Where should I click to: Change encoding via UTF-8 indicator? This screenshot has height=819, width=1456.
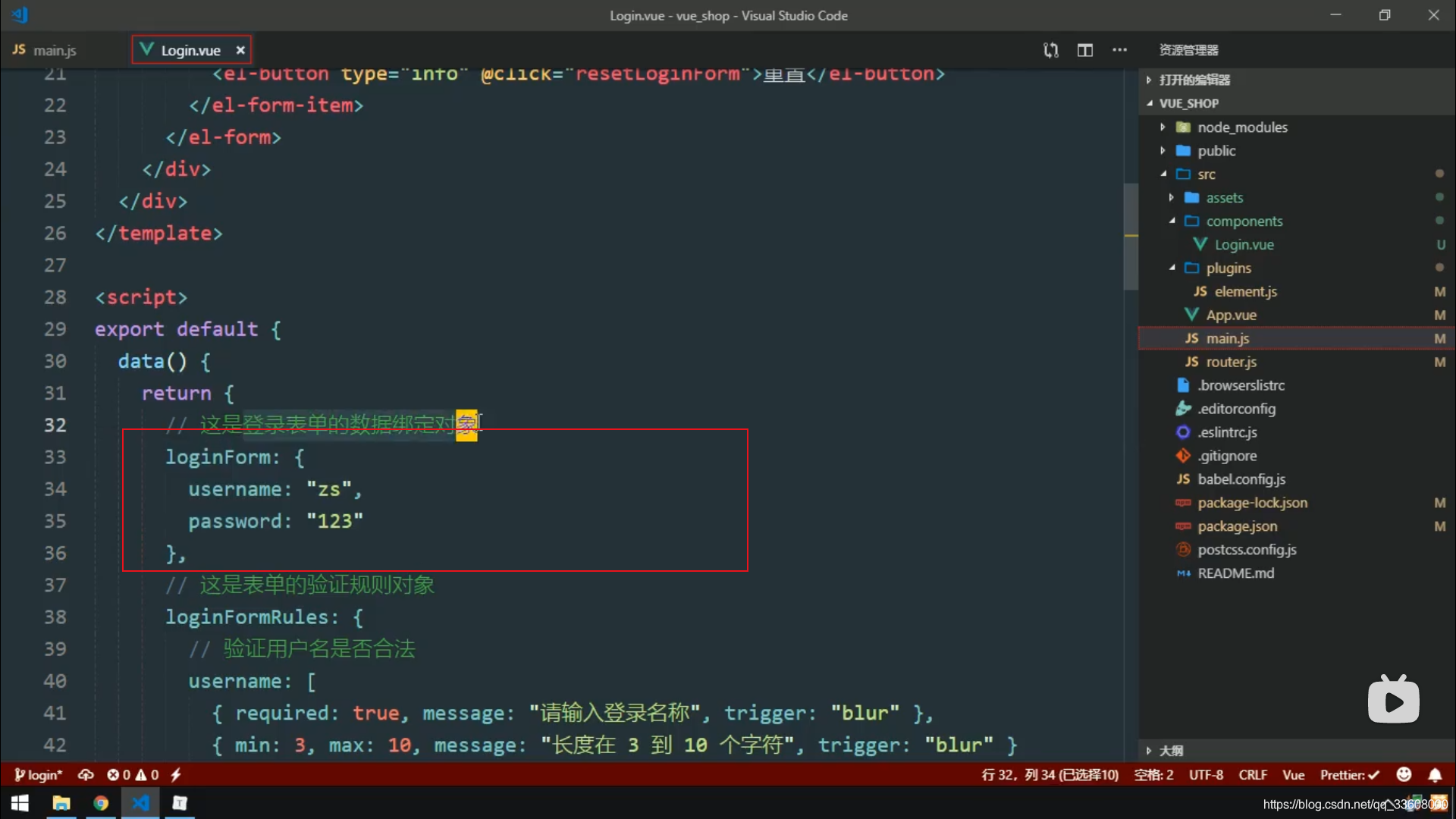1206,775
